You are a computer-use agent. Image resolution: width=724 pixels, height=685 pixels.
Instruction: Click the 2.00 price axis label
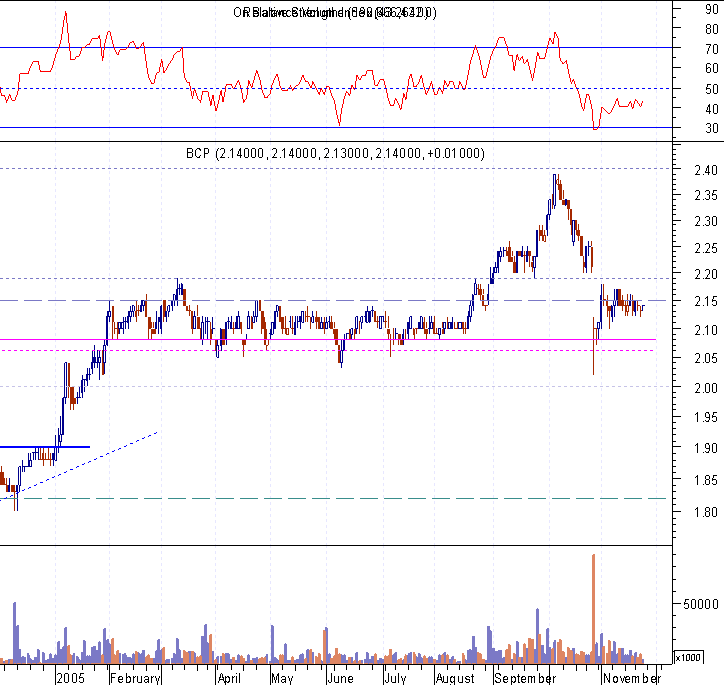coord(706,388)
